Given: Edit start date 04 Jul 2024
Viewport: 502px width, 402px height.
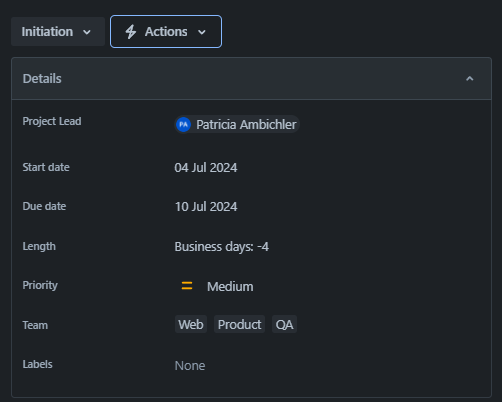Looking at the screenshot, I should 206,168.
